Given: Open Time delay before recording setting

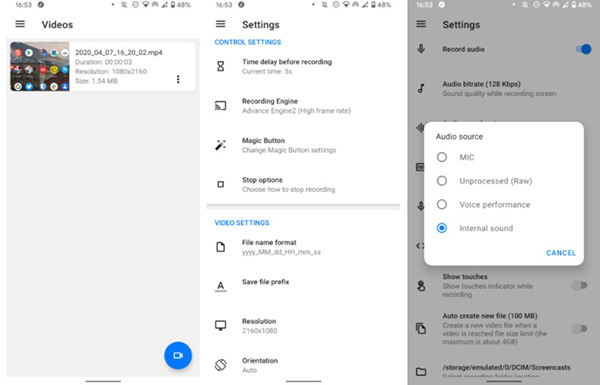Looking at the screenshot, I should [303, 67].
